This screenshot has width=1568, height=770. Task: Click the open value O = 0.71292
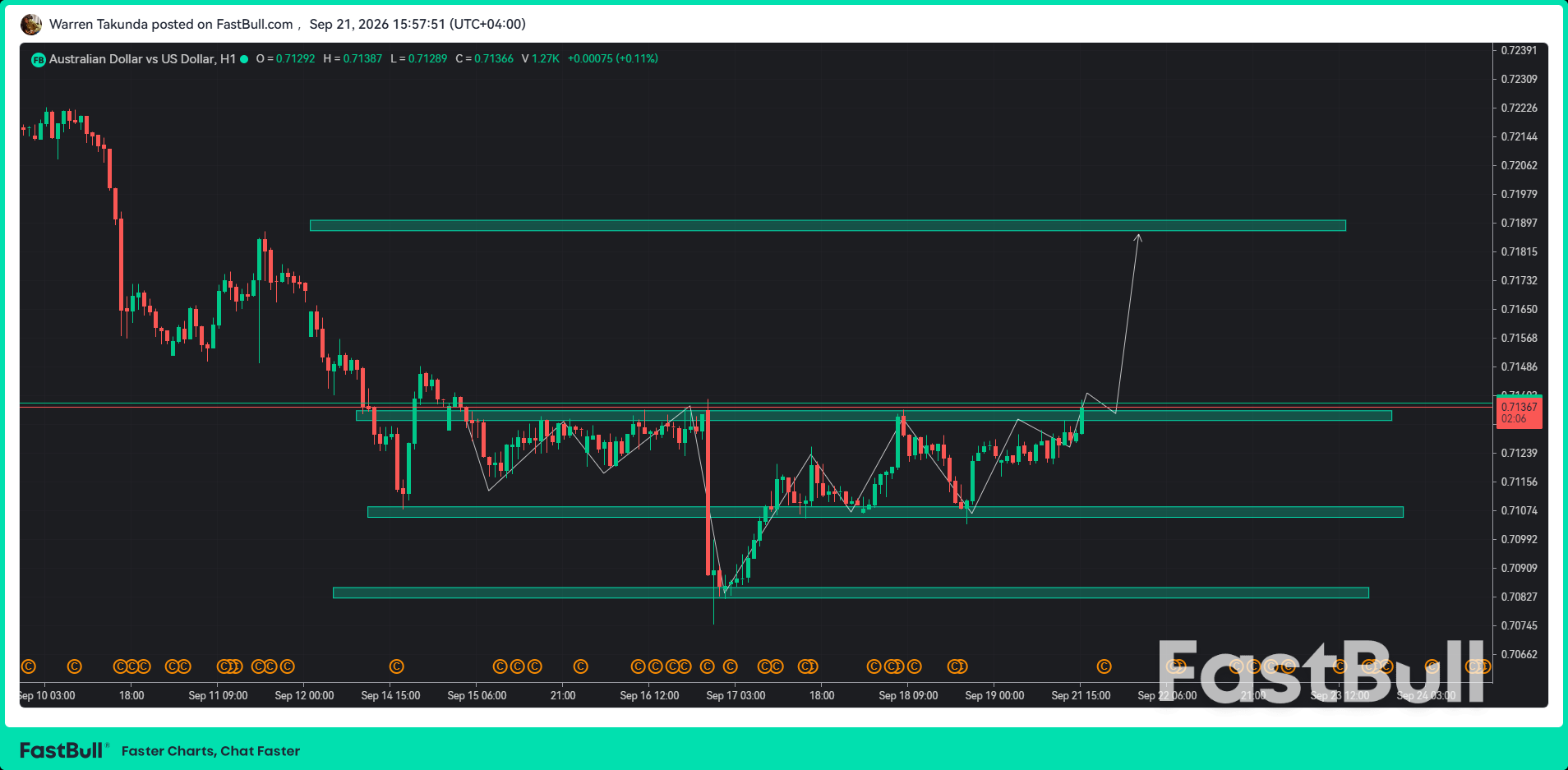285,59
